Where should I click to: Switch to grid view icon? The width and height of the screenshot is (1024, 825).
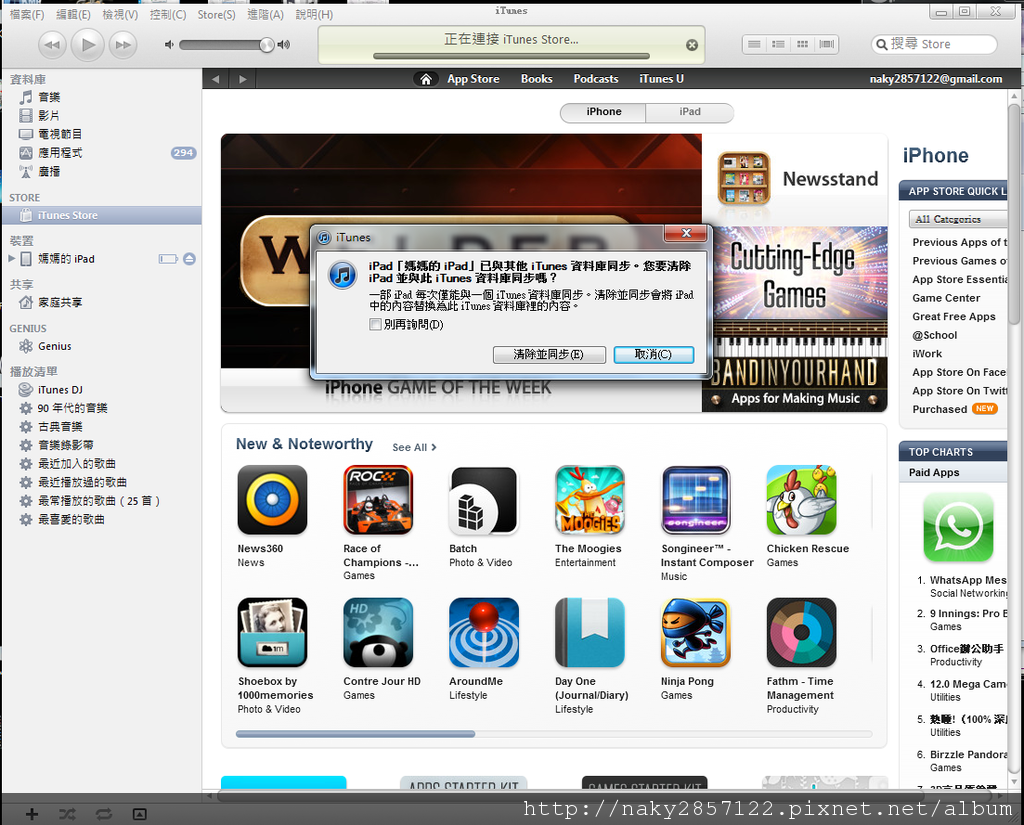pos(803,44)
